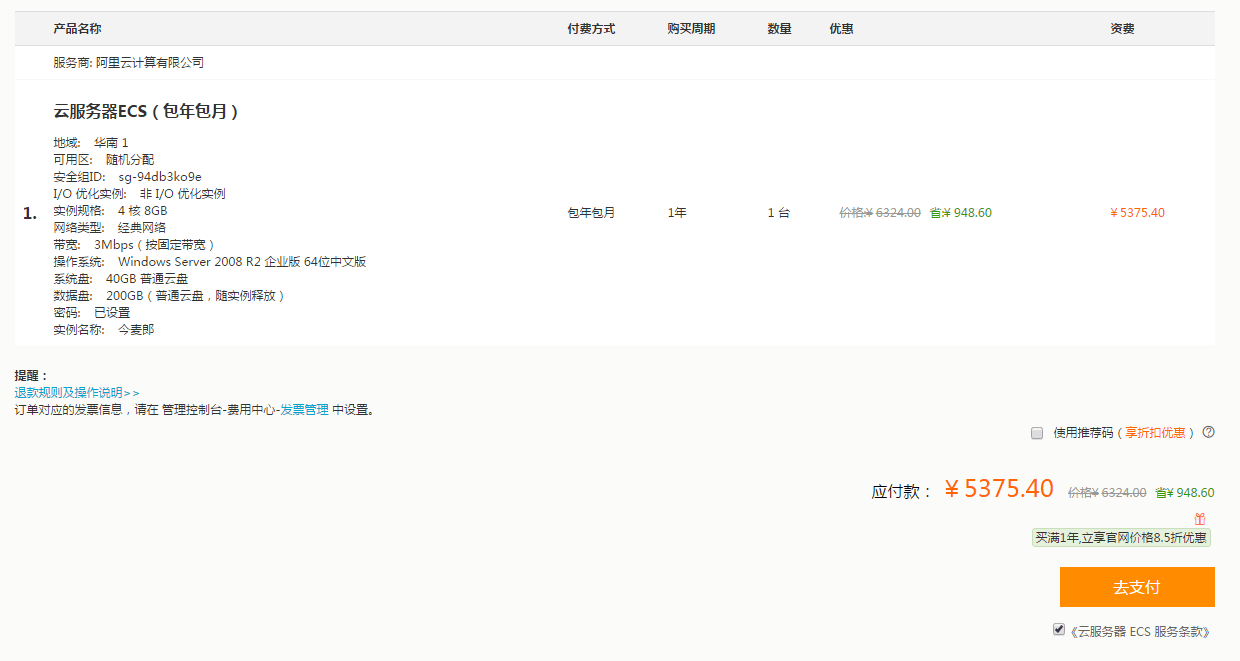This screenshot has height=661, width=1240.
Task: Uncheck the 云服务器 ECS 服务条款 agreement checkbox
Action: pyautogui.click(x=1059, y=630)
